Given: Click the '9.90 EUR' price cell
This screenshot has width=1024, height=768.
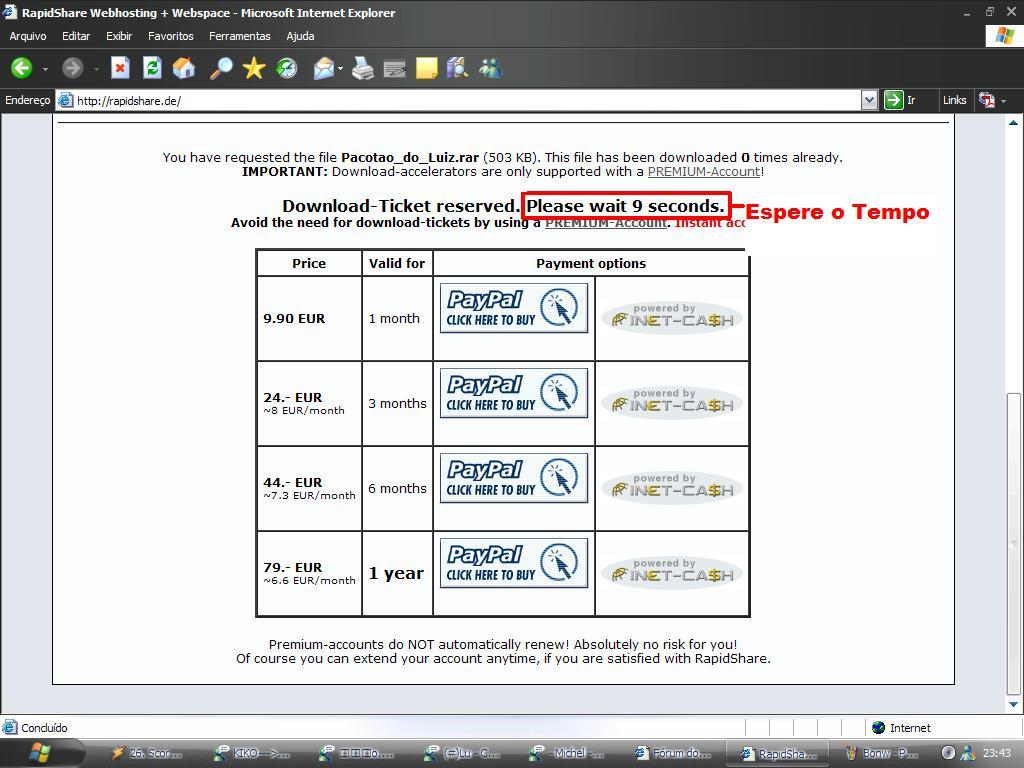Looking at the screenshot, I should 309,319.
